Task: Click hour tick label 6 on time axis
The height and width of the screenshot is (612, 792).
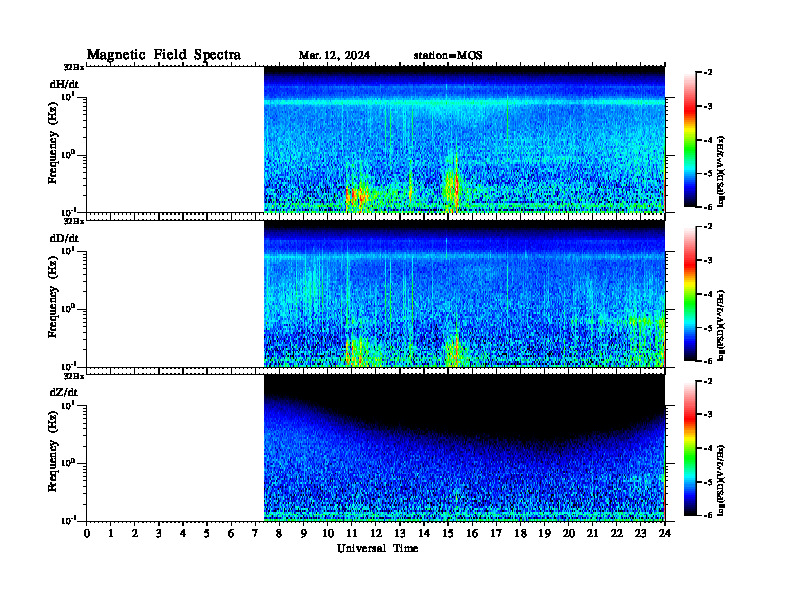Action: tap(231, 534)
